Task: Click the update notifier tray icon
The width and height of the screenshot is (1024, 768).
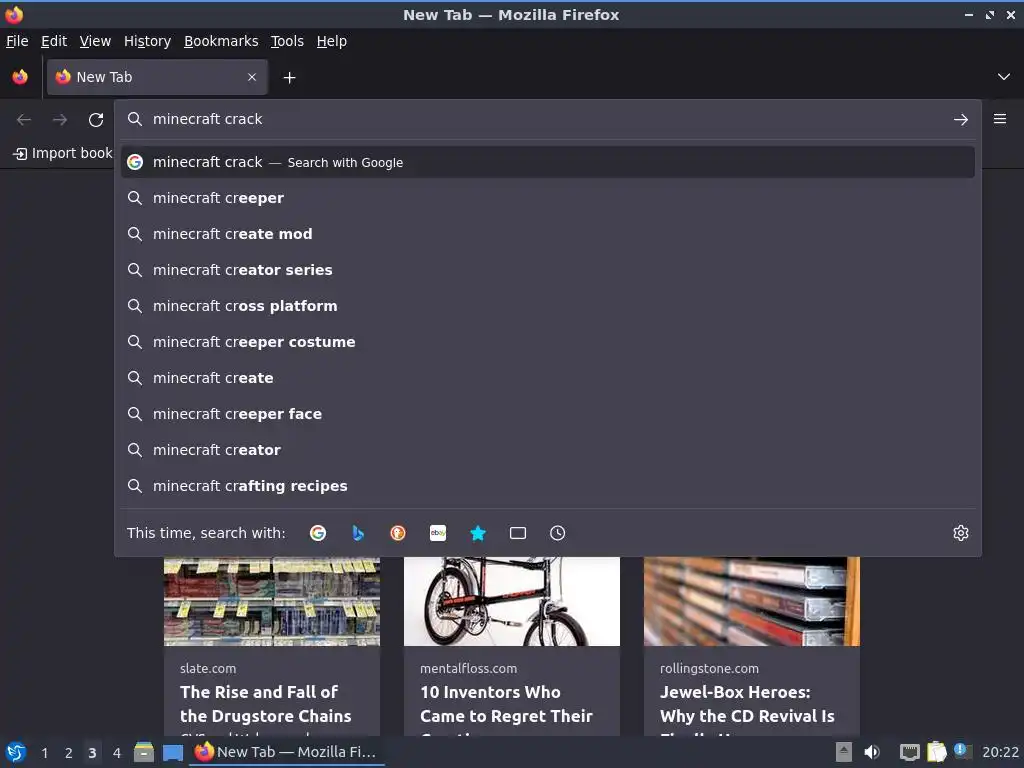Action: pyautogui.click(x=963, y=751)
